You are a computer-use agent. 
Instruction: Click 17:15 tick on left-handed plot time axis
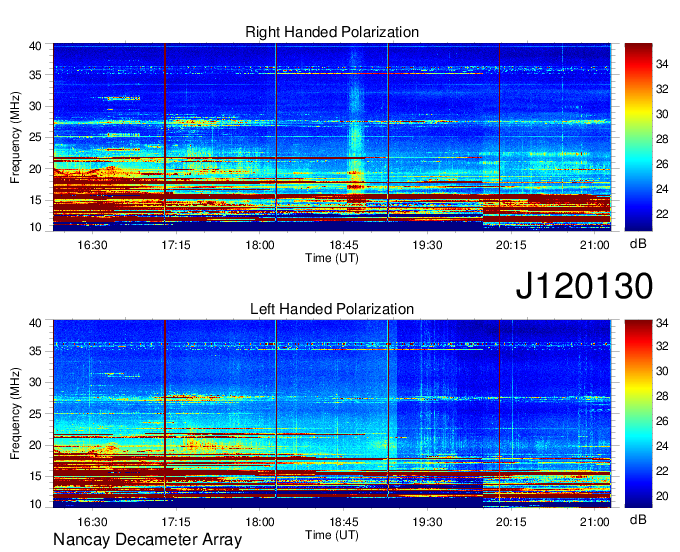pos(176,522)
